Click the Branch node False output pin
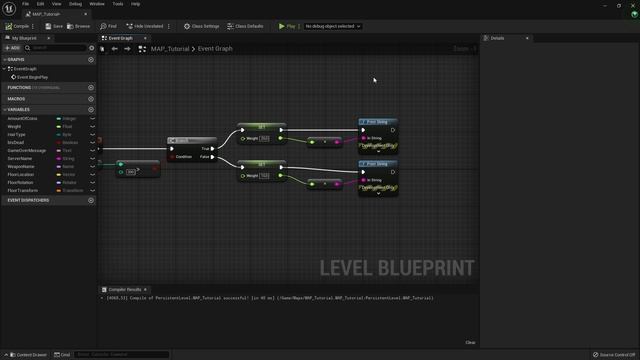 click(212, 157)
